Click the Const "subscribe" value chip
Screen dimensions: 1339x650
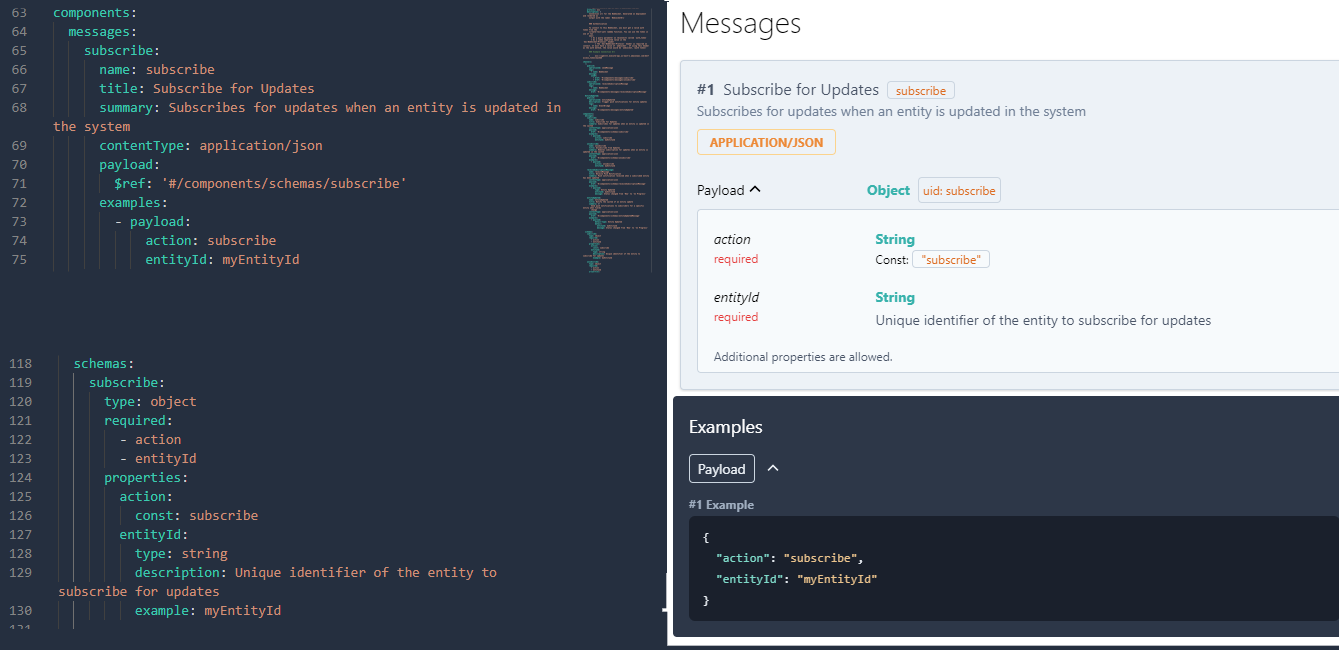pyautogui.click(x=950, y=258)
